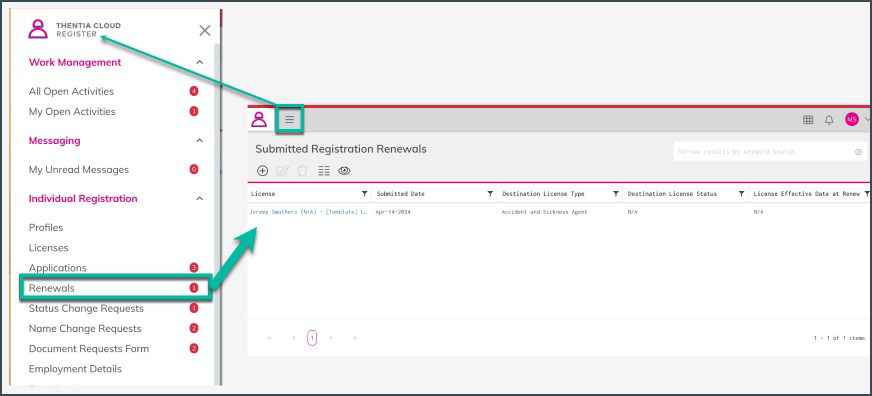Collapse the Work Management section
The image size is (872, 396).
[200, 62]
